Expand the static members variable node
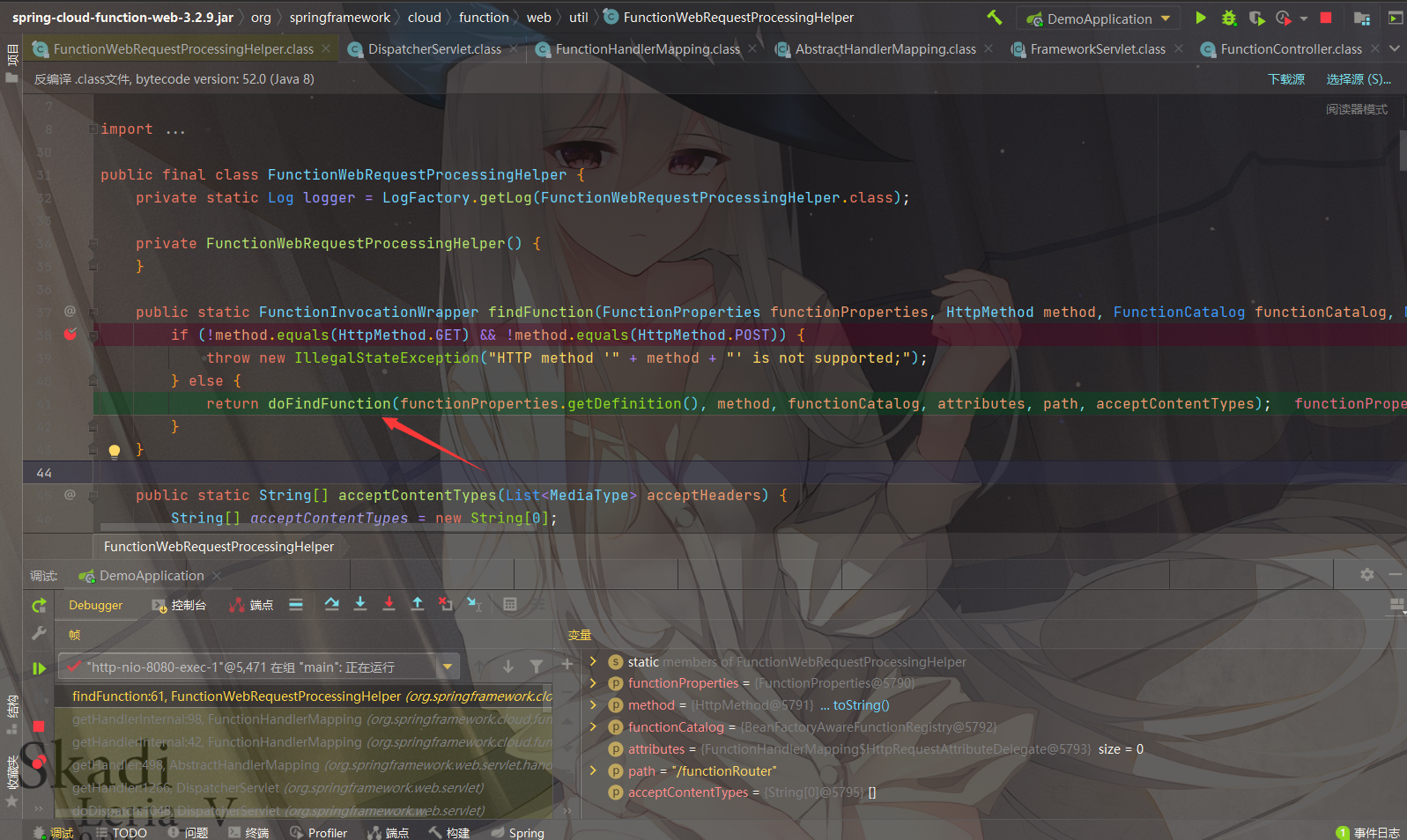Screen dimensions: 1407x840 pos(593,661)
